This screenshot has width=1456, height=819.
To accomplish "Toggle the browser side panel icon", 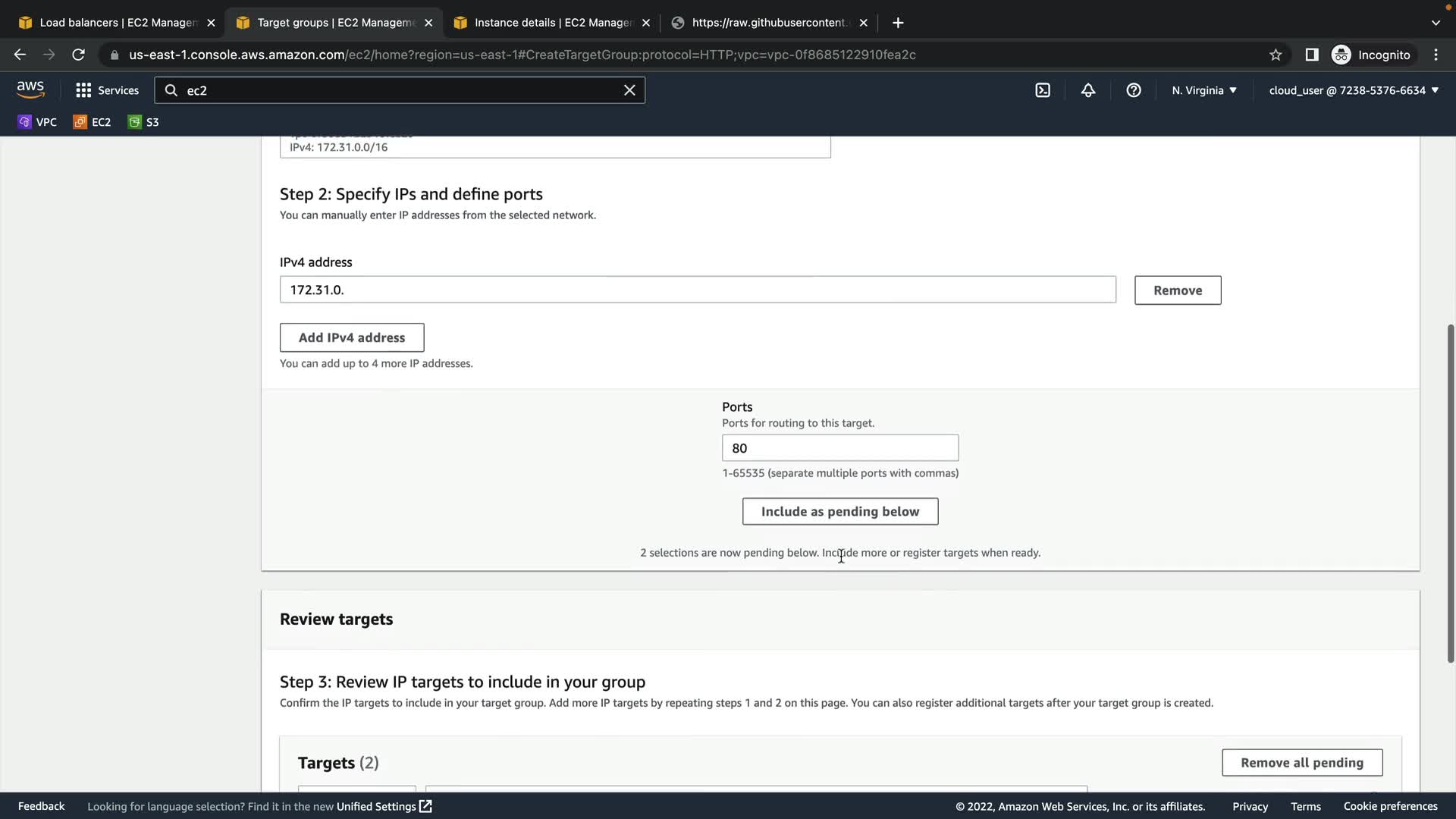I will tap(1312, 55).
